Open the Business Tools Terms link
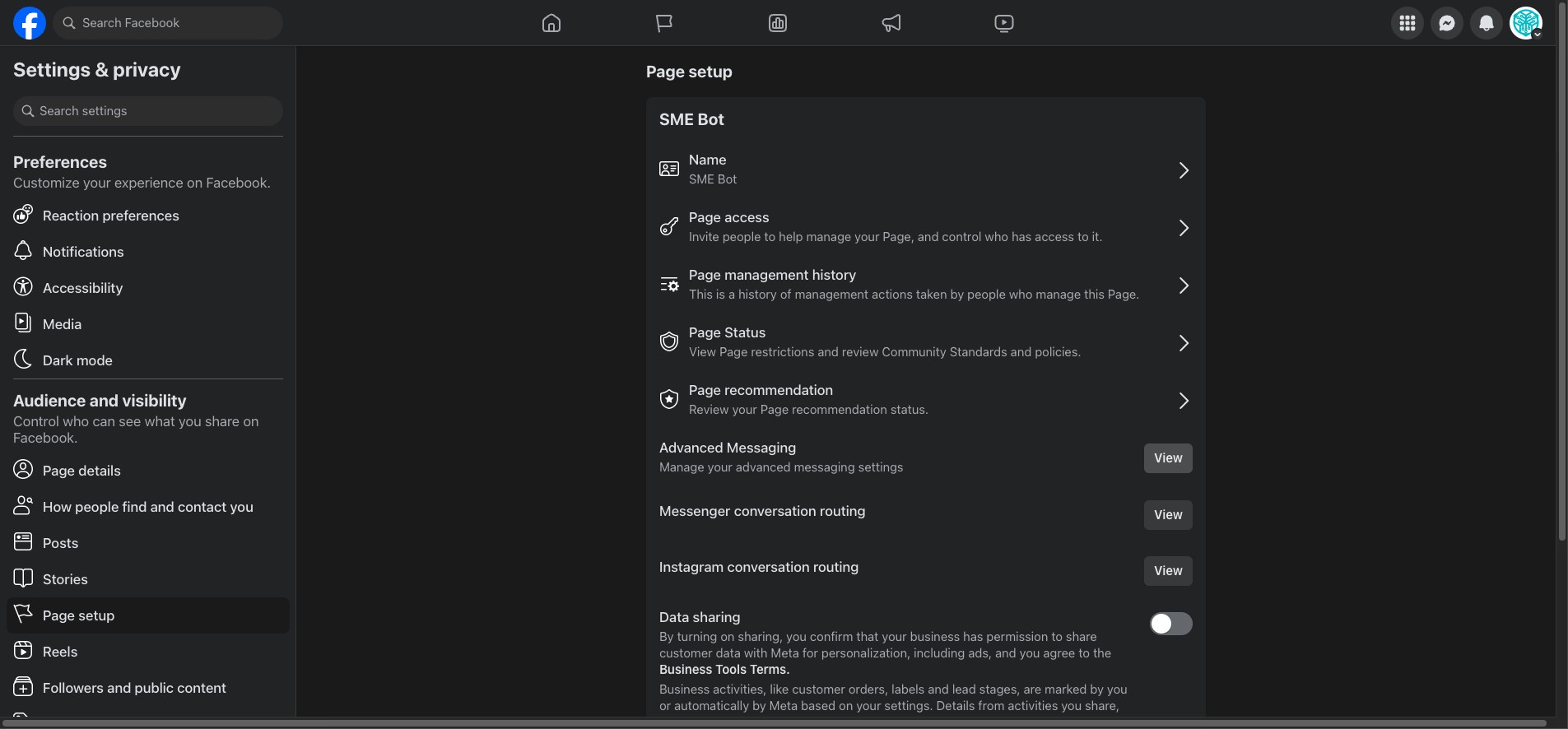The width and height of the screenshot is (1568, 729). 724,670
